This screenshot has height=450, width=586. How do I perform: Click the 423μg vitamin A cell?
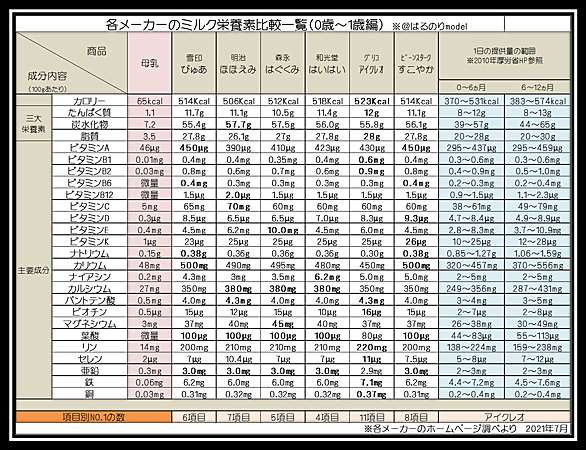coord(327,148)
